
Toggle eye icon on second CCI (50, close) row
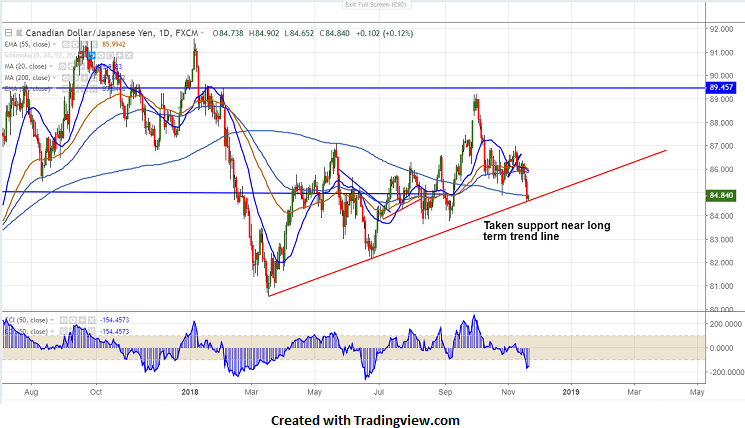pyautogui.click(x=64, y=332)
